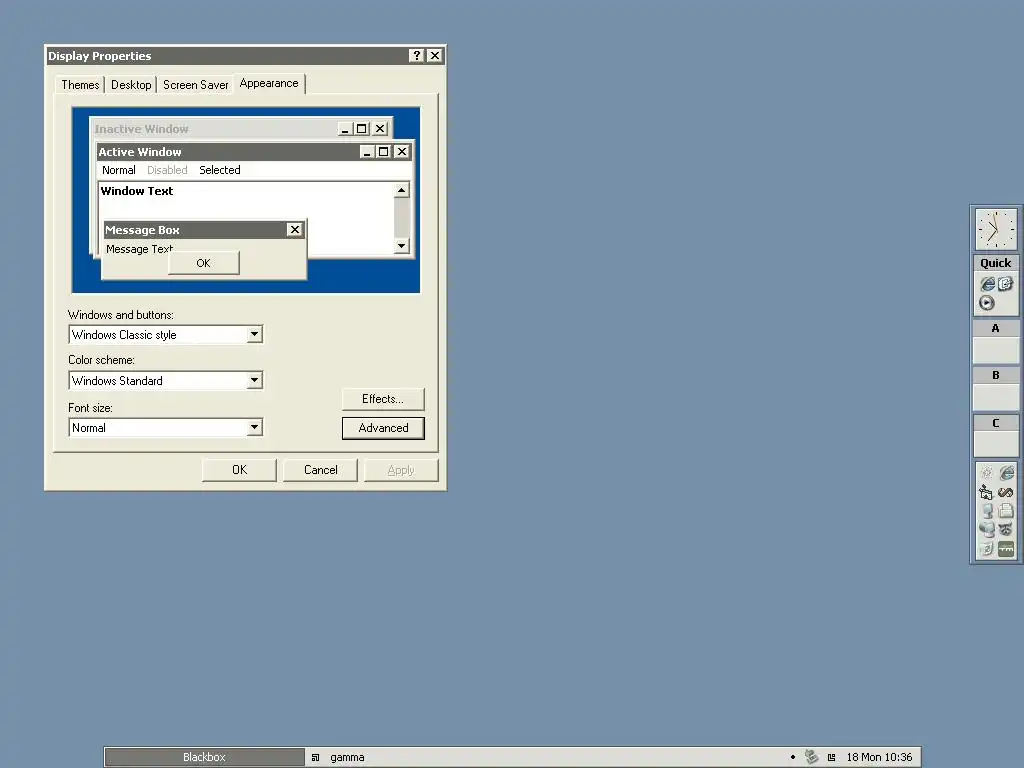Image resolution: width=1024 pixels, height=768 pixels.
Task: Open the Font size dropdown
Action: tap(255, 427)
